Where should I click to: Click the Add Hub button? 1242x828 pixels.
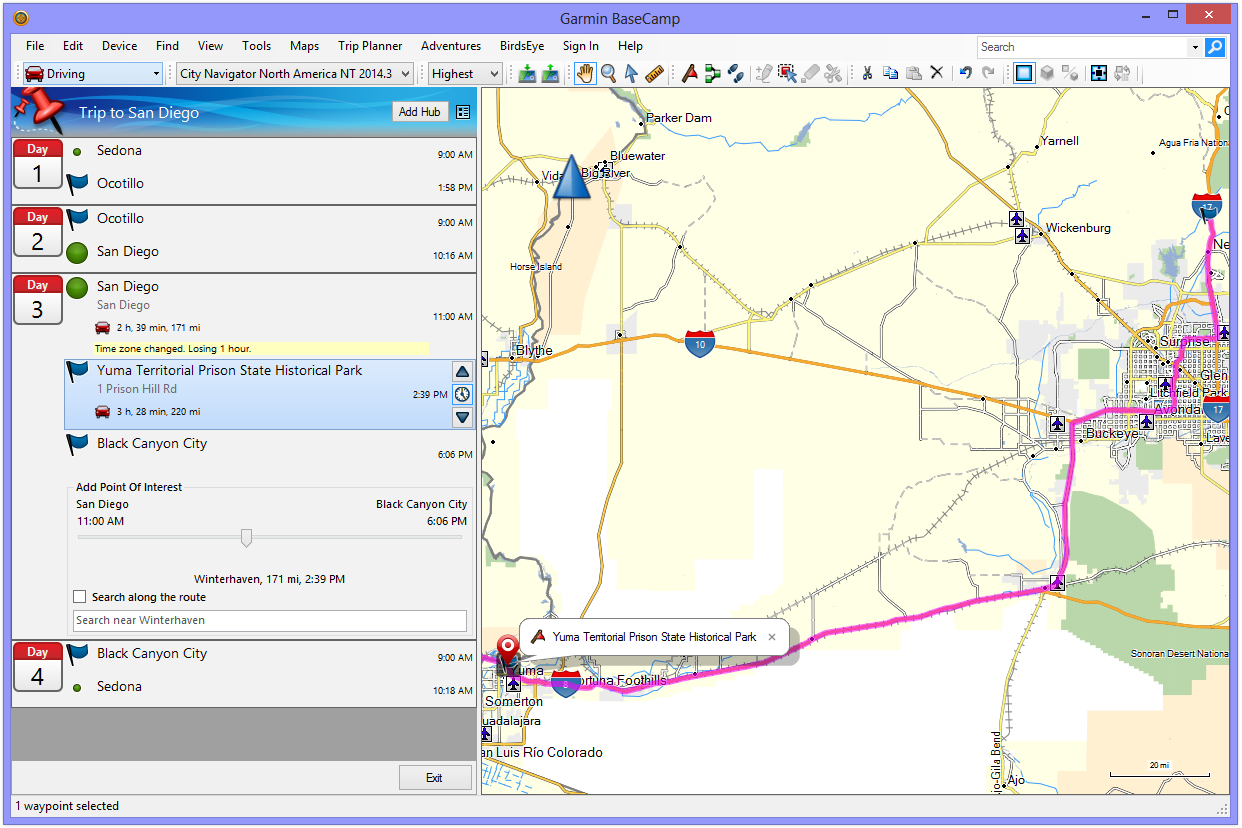[419, 112]
